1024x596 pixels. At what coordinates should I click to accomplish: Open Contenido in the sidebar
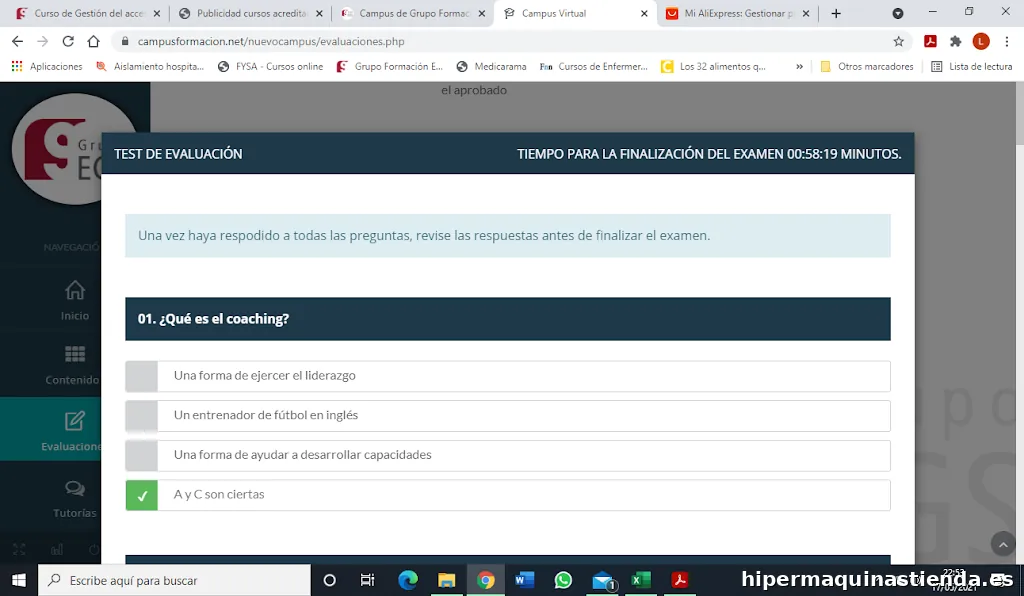click(72, 365)
